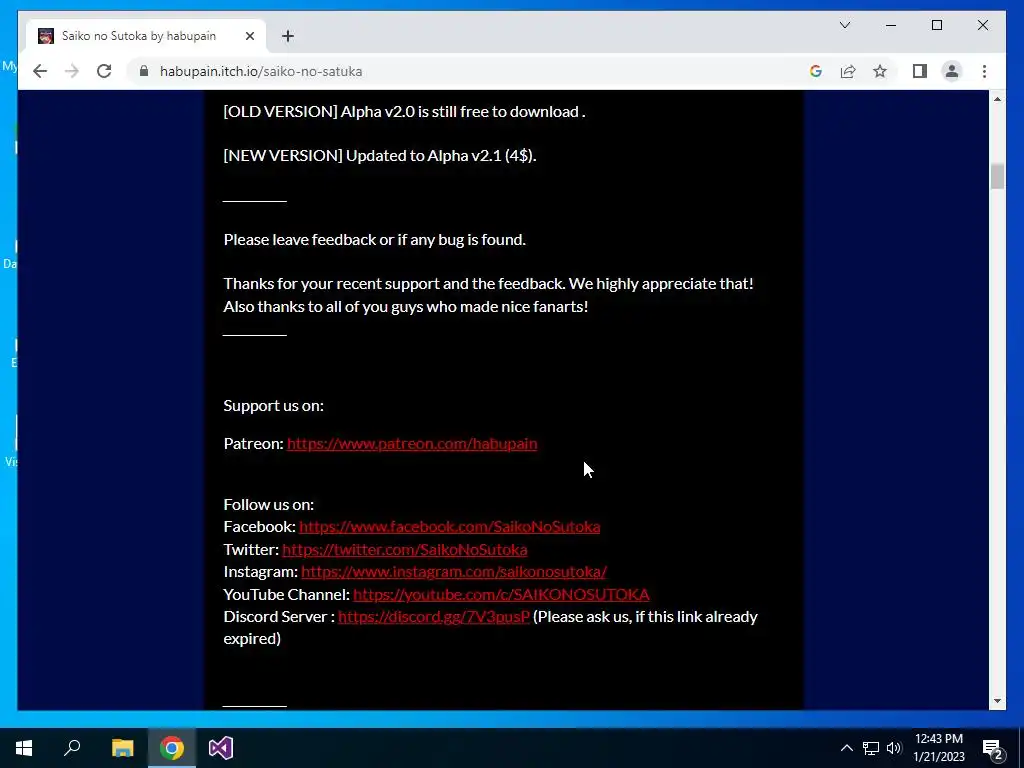This screenshot has width=1024, height=768.
Task: Click the page scrollbar thumb
Action: (x=997, y=176)
